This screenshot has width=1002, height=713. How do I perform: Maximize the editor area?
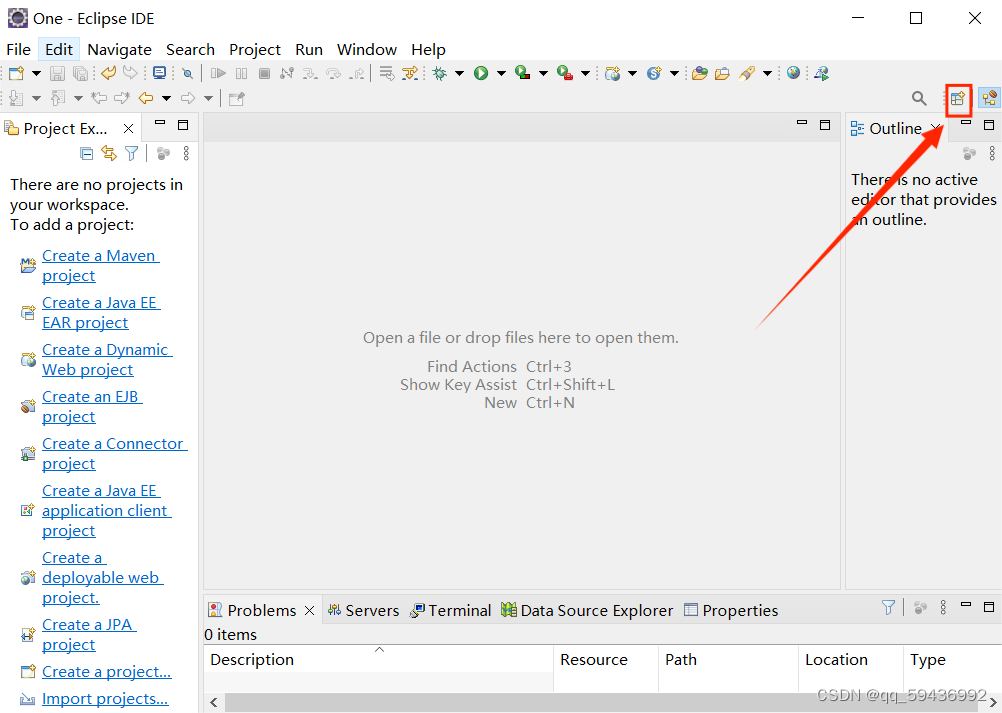click(825, 125)
